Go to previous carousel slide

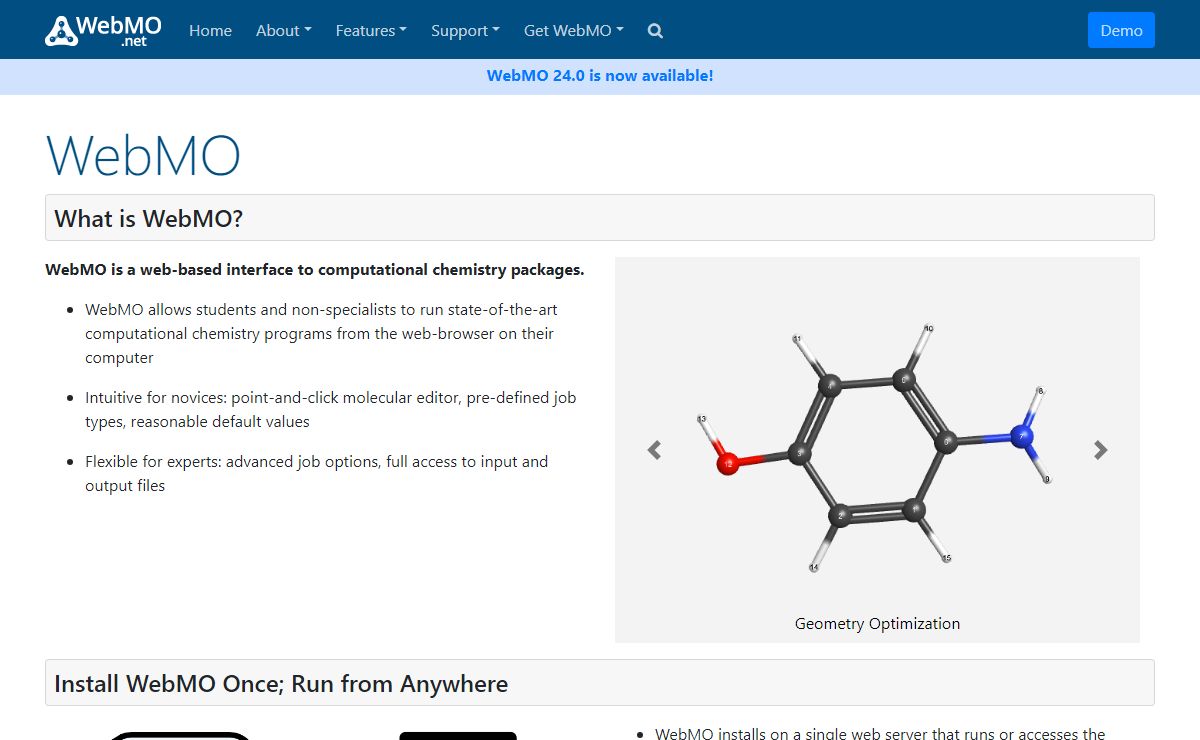(x=654, y=450)
